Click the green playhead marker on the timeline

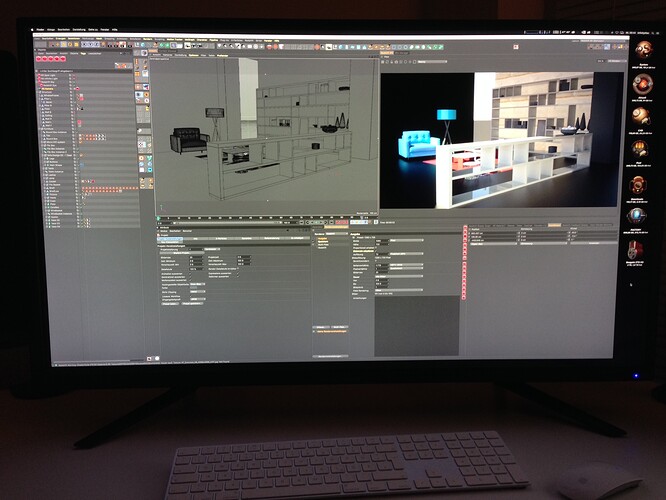click(158, 218)
